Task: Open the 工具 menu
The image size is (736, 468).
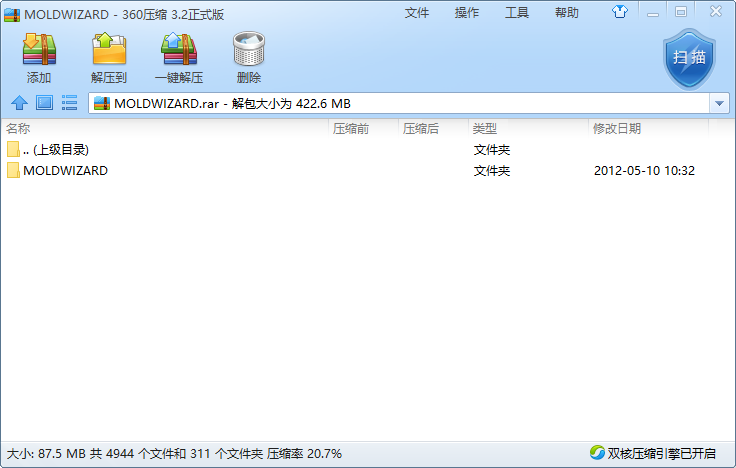Action: click(517, 13)
